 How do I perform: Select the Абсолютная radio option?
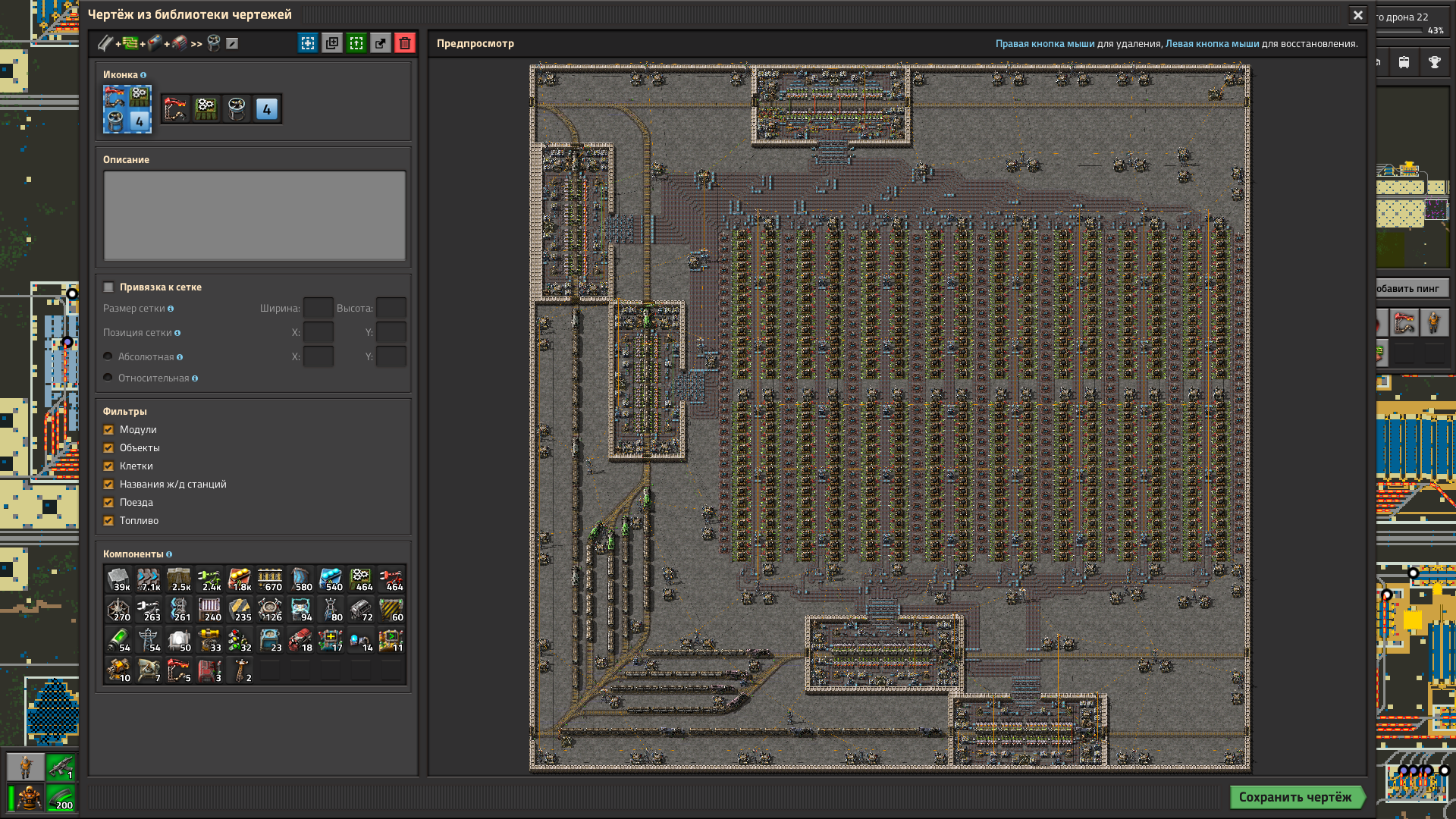(108, 356)
